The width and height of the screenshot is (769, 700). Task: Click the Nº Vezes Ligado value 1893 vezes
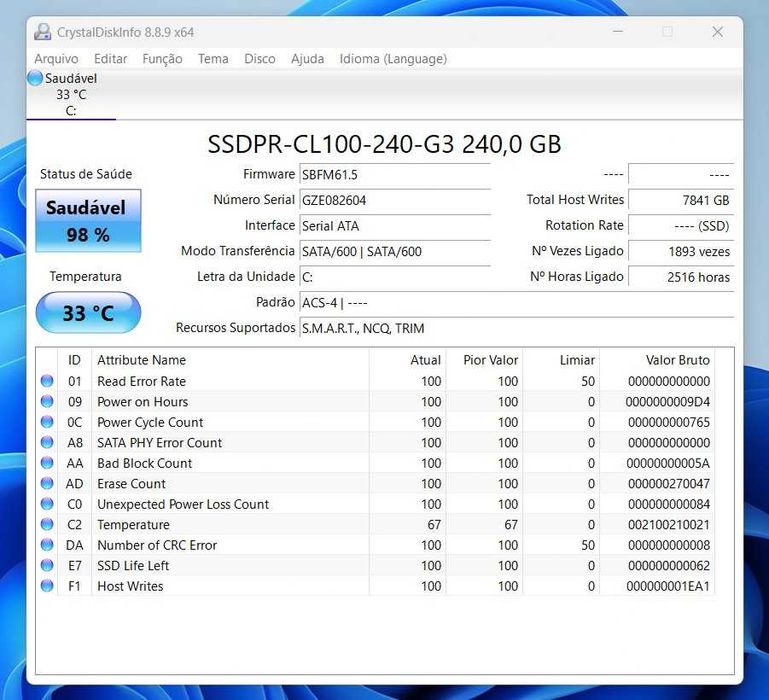click(681, 251)
